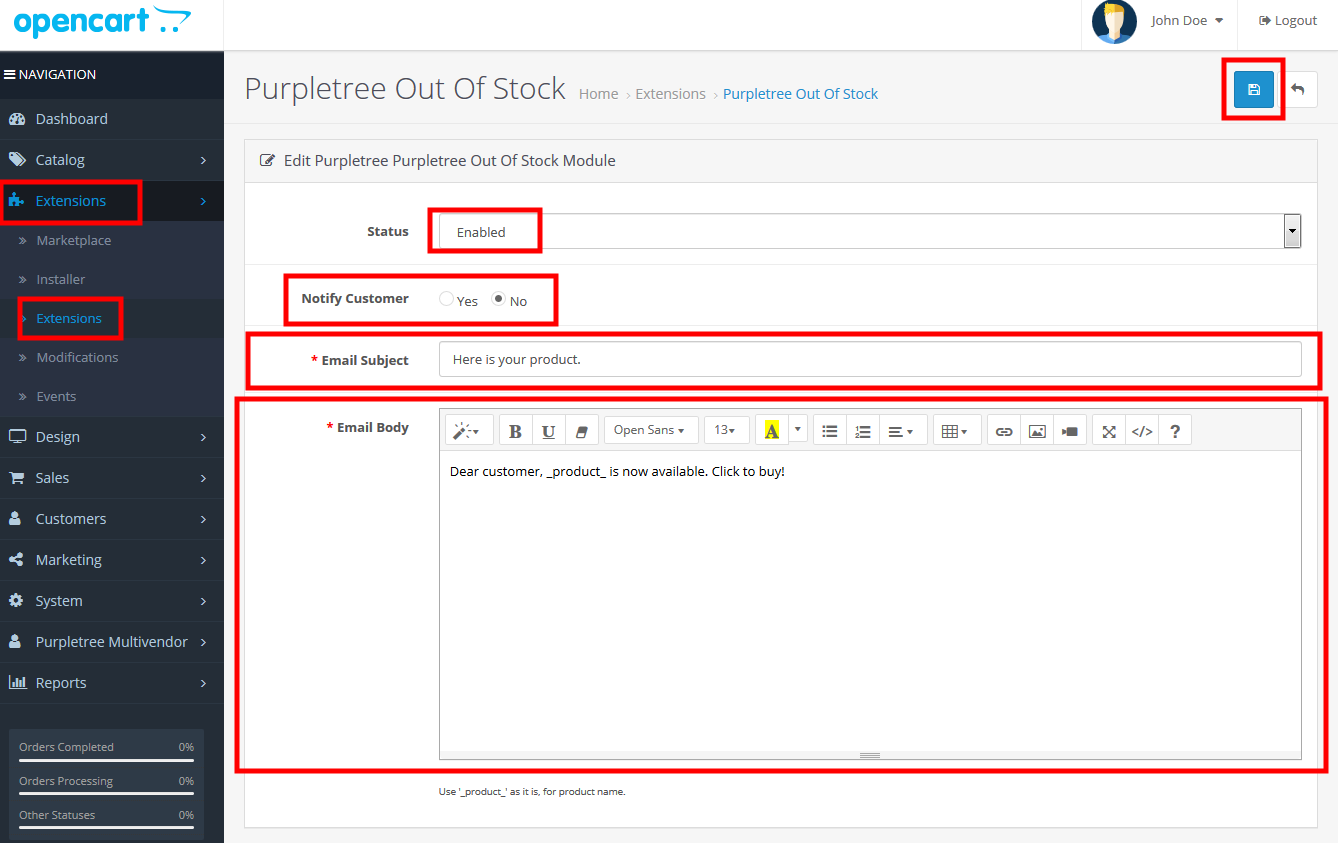1338x843 pixels.
Task: Click the Email Subject input field
Action: (x=870, y=359)
